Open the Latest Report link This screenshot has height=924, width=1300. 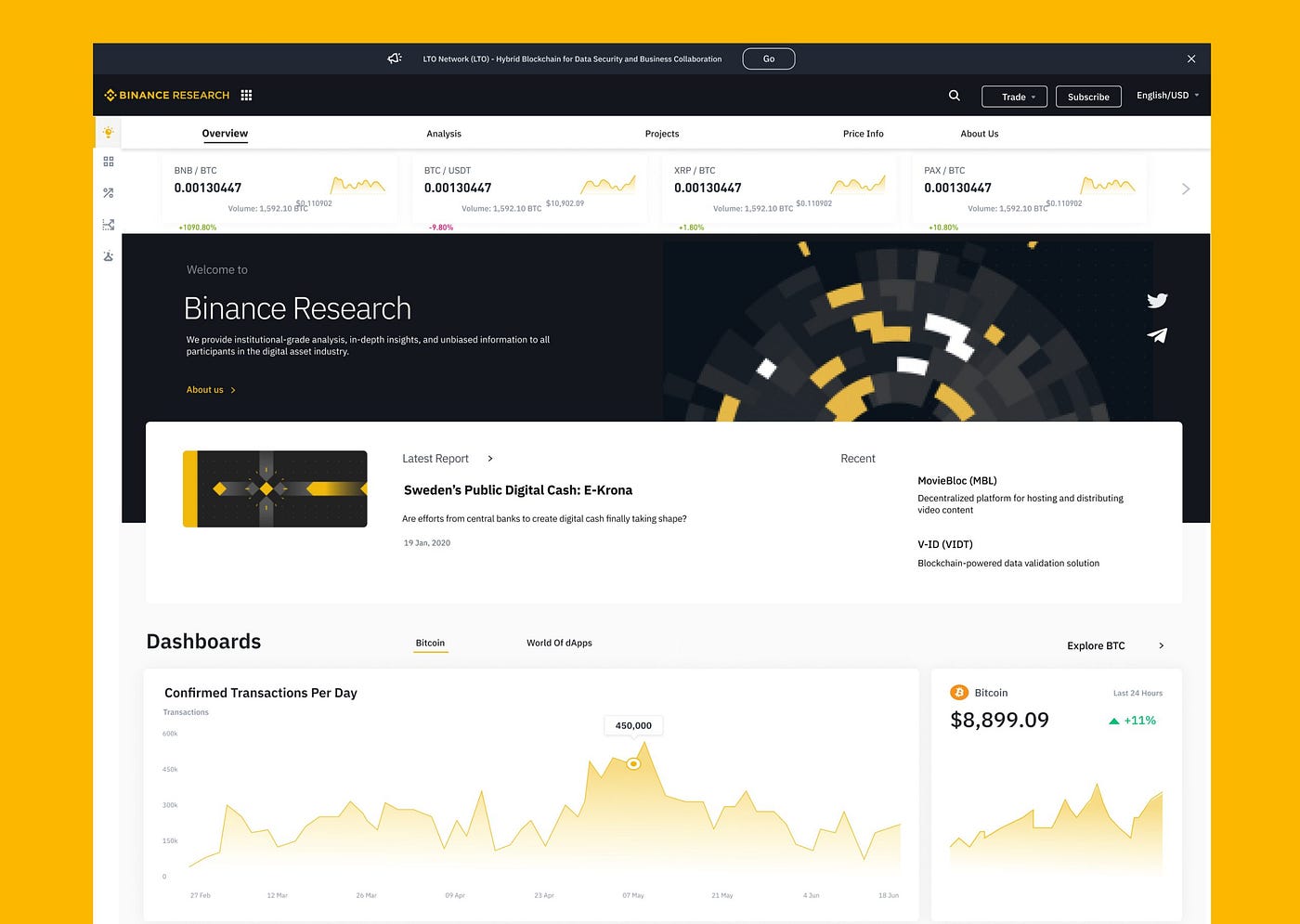point(435,459)
